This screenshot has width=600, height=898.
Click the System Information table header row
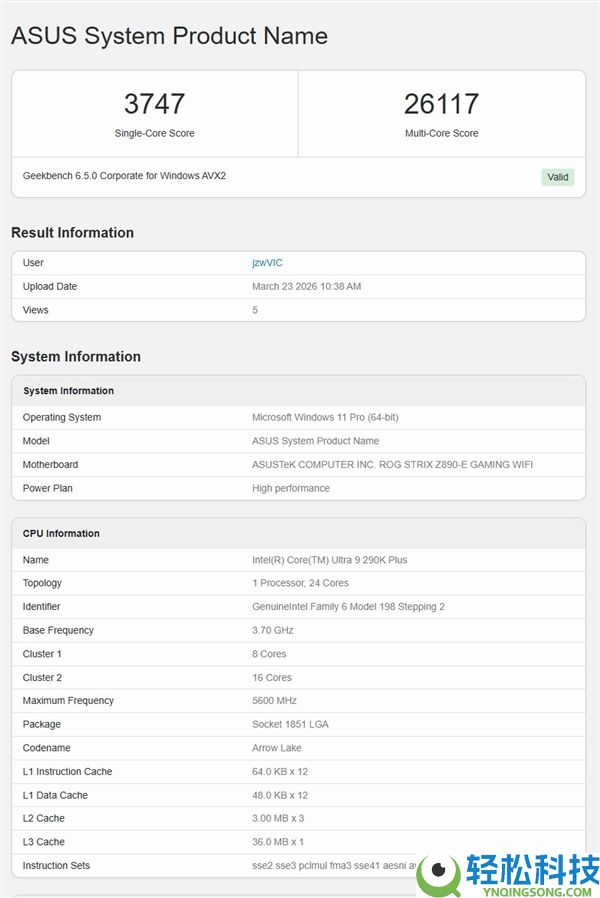pyautogui.click(x=298, y=391)
